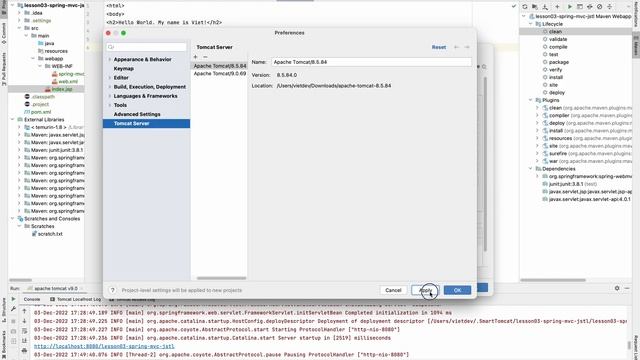Edit the Tomcat Name input field
Image resolution: width=640 pixels, height=360 pixels.
click(371, 62)
